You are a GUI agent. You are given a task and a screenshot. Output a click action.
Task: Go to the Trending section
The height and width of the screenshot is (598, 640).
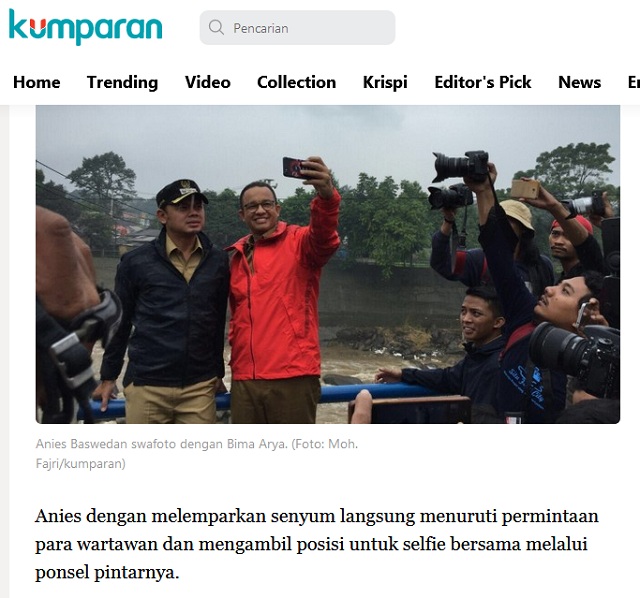122,82
